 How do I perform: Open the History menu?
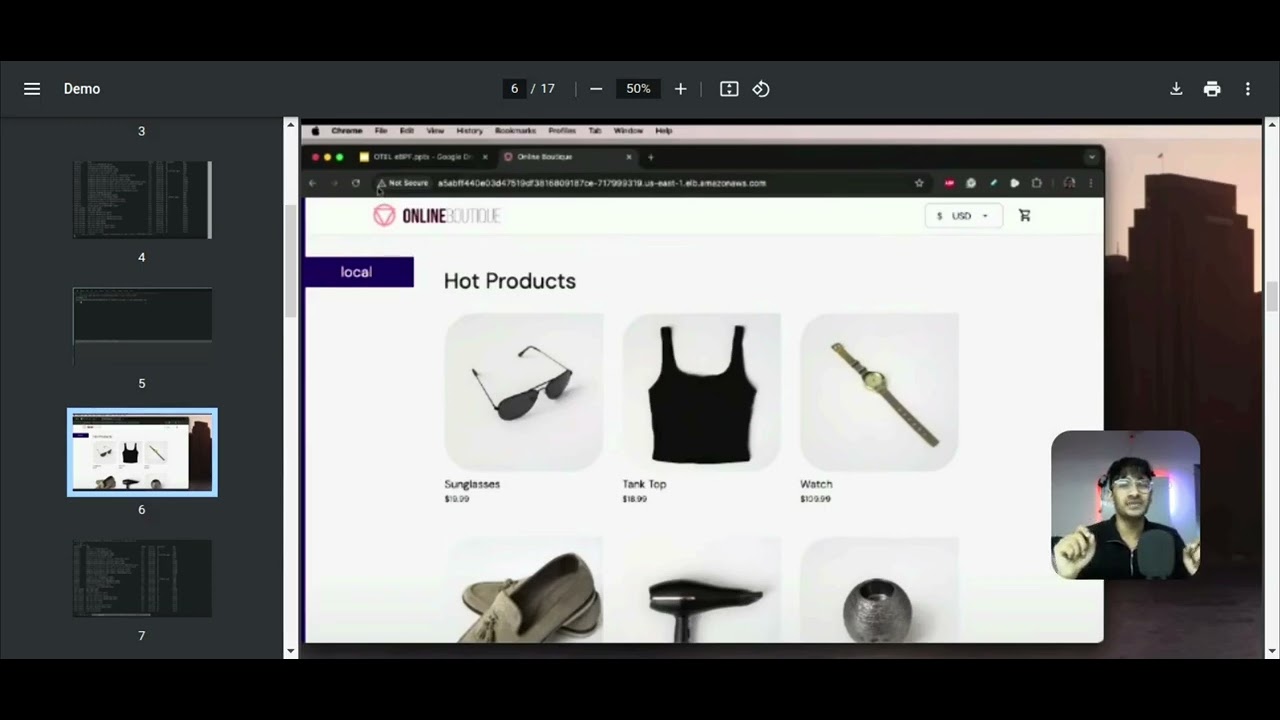469,131
